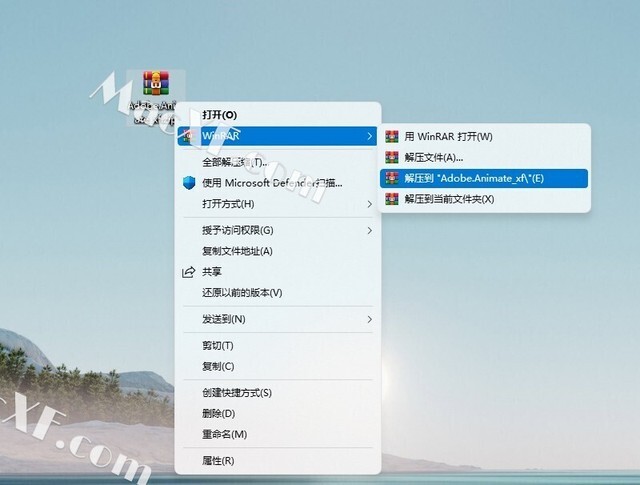Expand the WinRAR submenu arrow
640x485 pixels.
coord(369,136)
